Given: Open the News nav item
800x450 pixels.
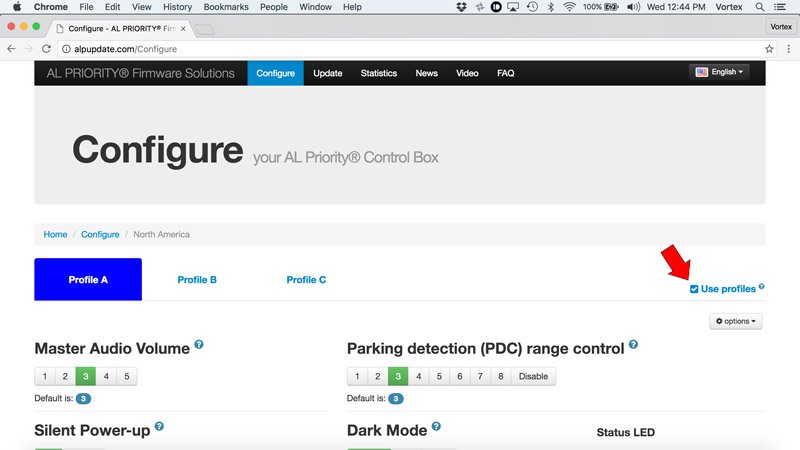Looking at the screenshot, I should tap(427, 73).
